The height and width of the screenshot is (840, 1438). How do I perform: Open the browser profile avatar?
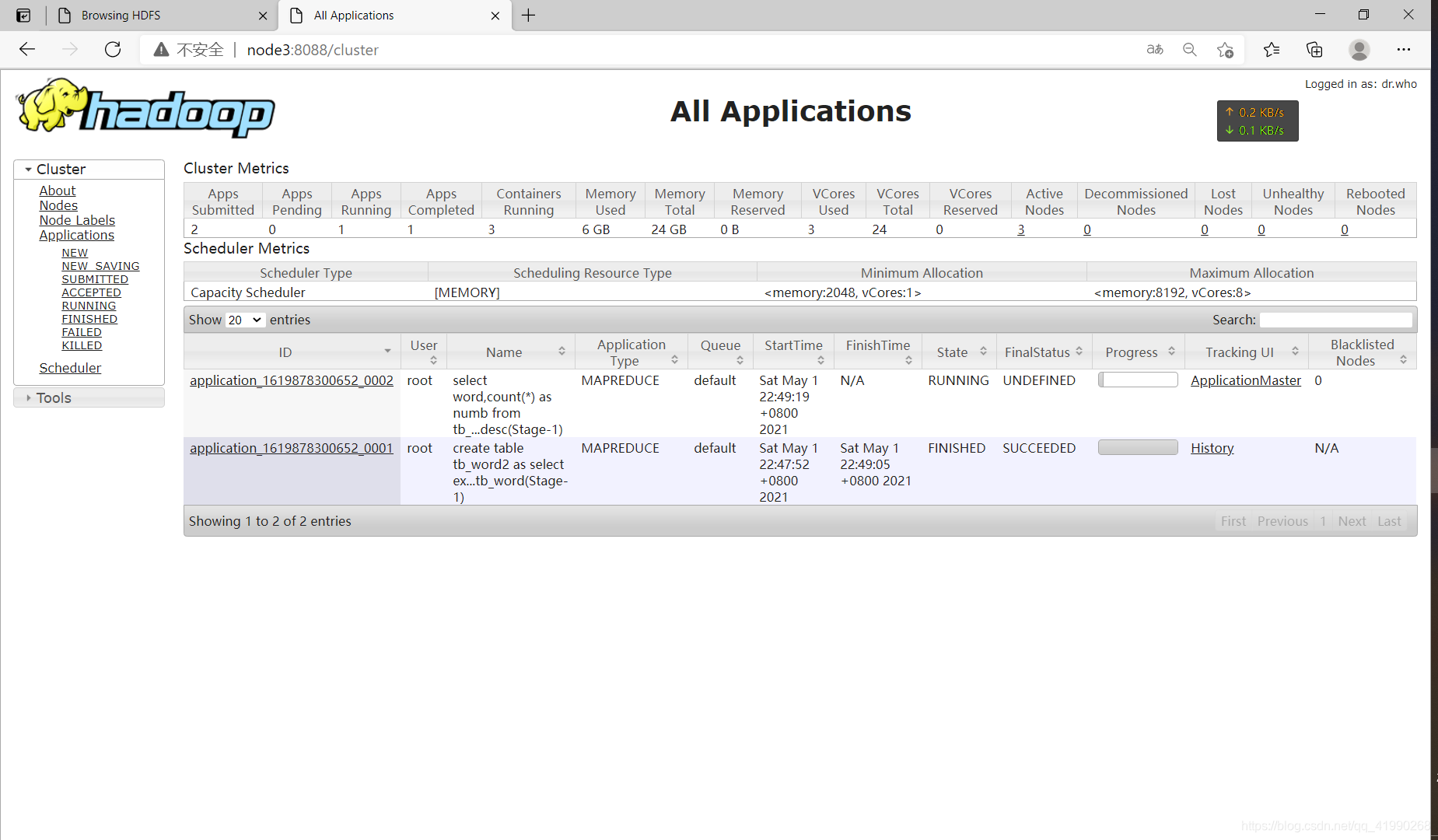(1359, 50)
